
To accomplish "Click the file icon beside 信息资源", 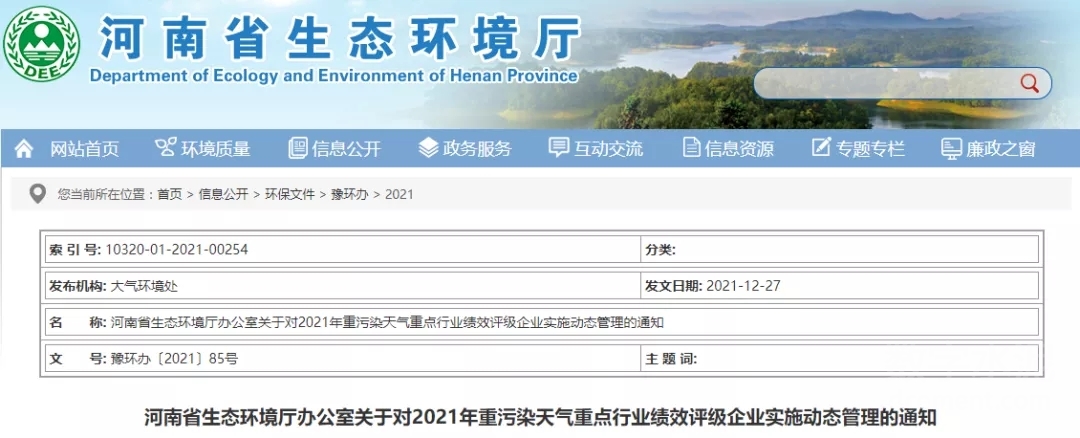I will pos(692,147).
